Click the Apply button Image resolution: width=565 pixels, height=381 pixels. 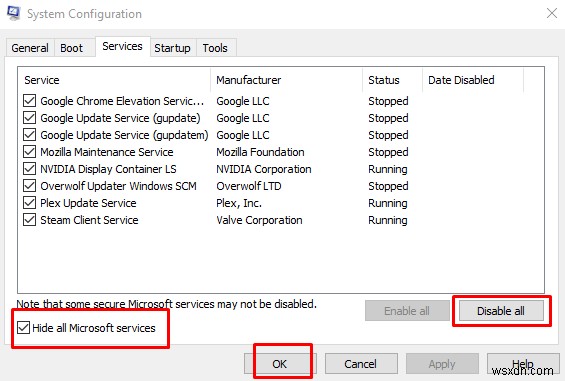(x=442, y=364)
